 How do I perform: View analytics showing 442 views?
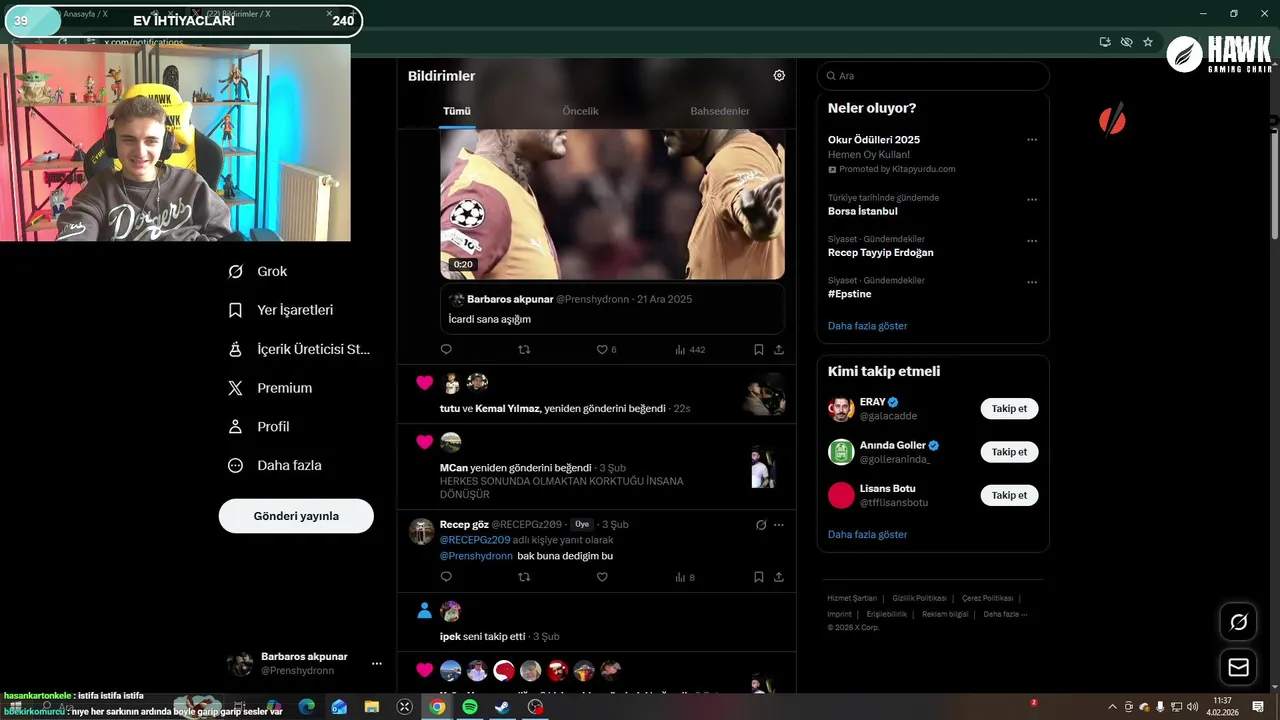(x=690, y=349)
